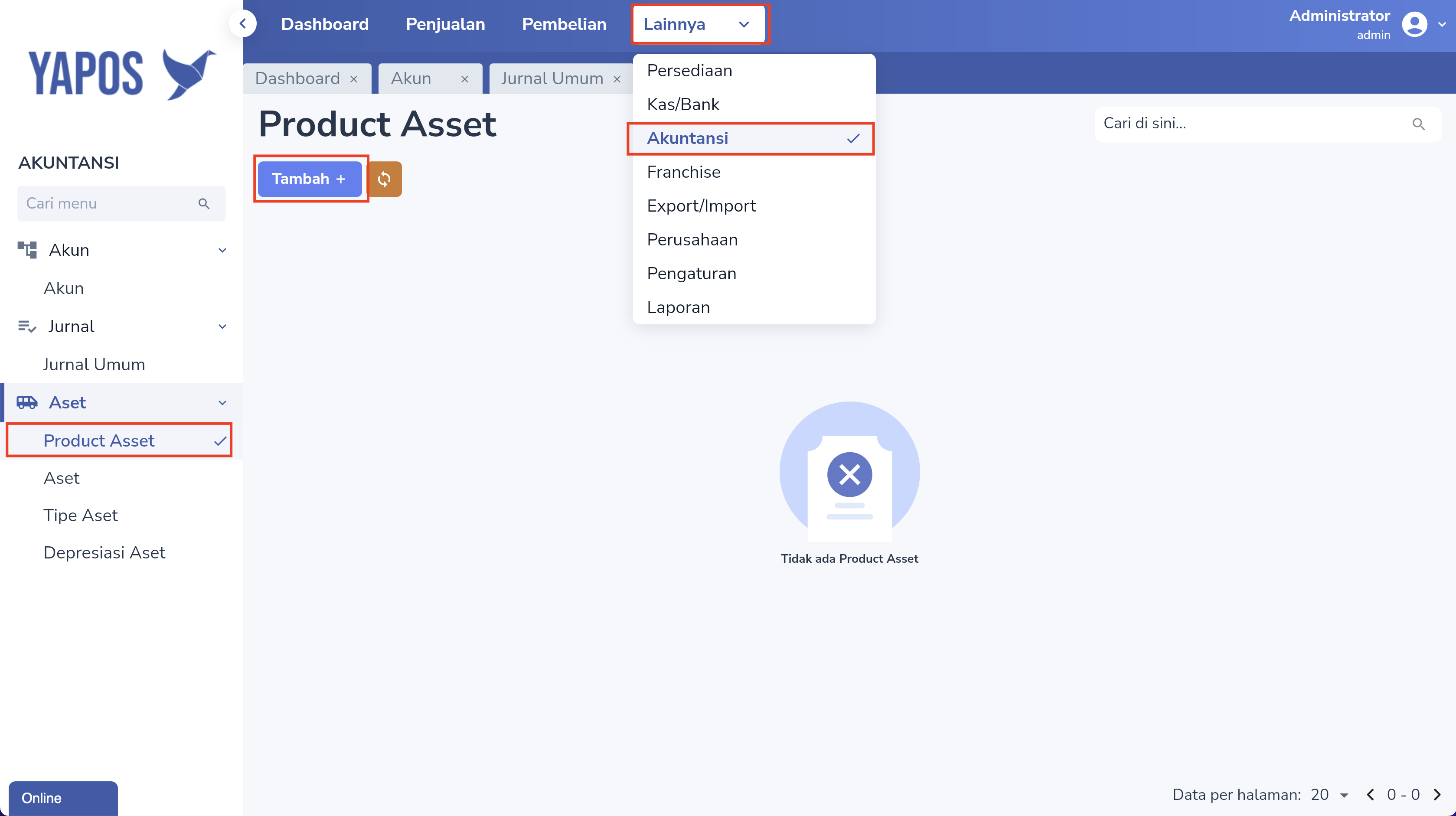Open Penjualan in the top navigation
Screen dimensions: 1456x816
click(445, 24)
